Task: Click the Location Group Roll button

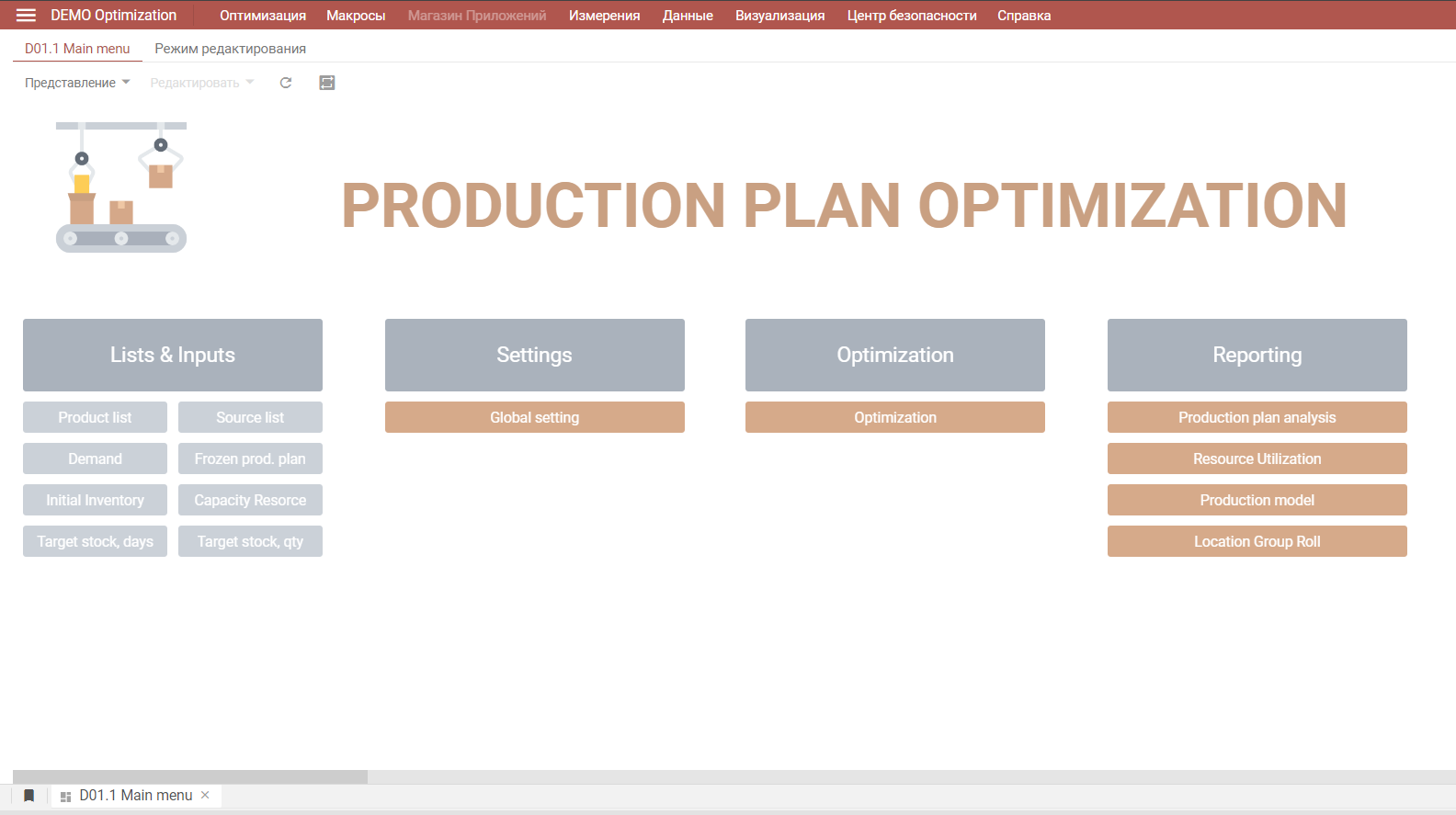Action: [1257, 541]
